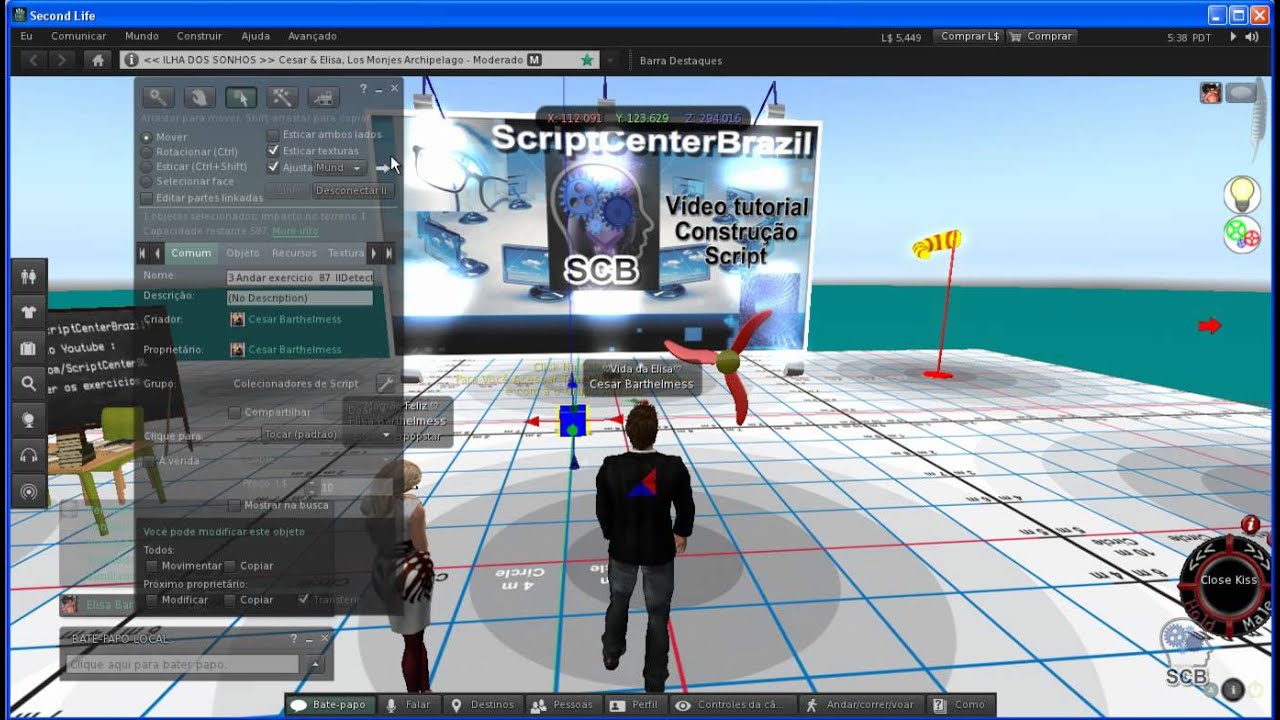Image resolution: width=1280 pixels, height=720 pixels.
Task: Uncheck Esticar texturas checkbox
Action: click(273, 151)
